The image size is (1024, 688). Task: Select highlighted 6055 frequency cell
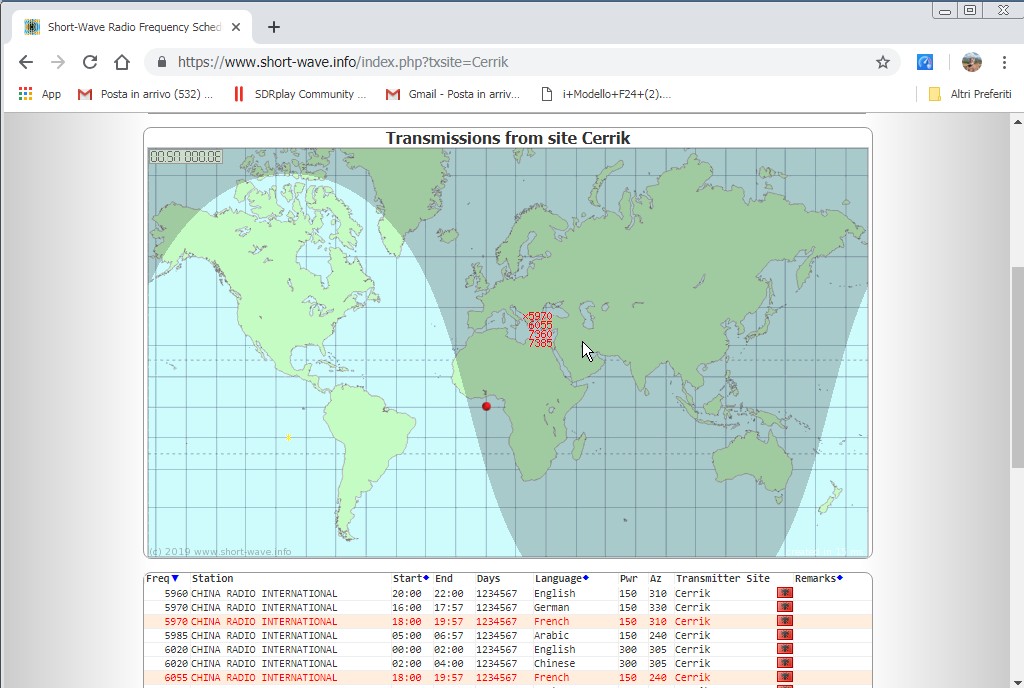pyautogui.click(x=176, y=678)
